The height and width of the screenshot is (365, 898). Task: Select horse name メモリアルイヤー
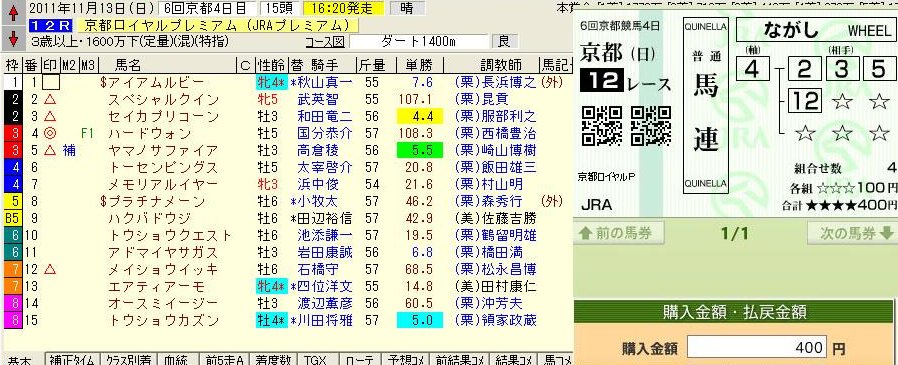pyautogui.click(x=164, y=185)
